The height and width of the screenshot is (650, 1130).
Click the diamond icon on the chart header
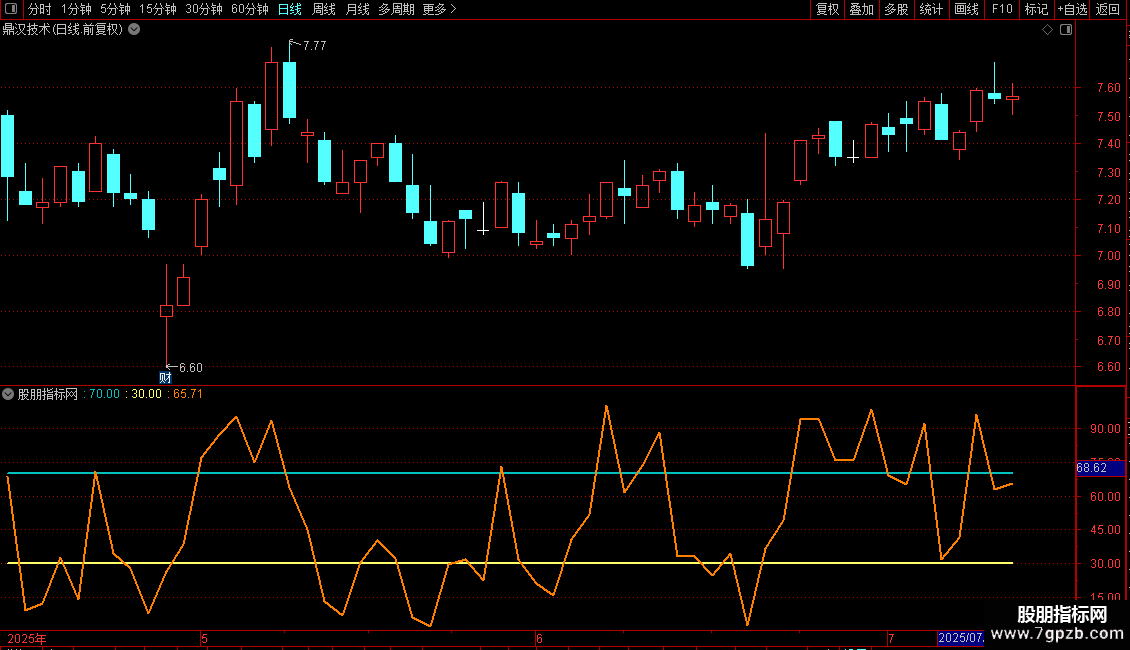pos(1048,30)
